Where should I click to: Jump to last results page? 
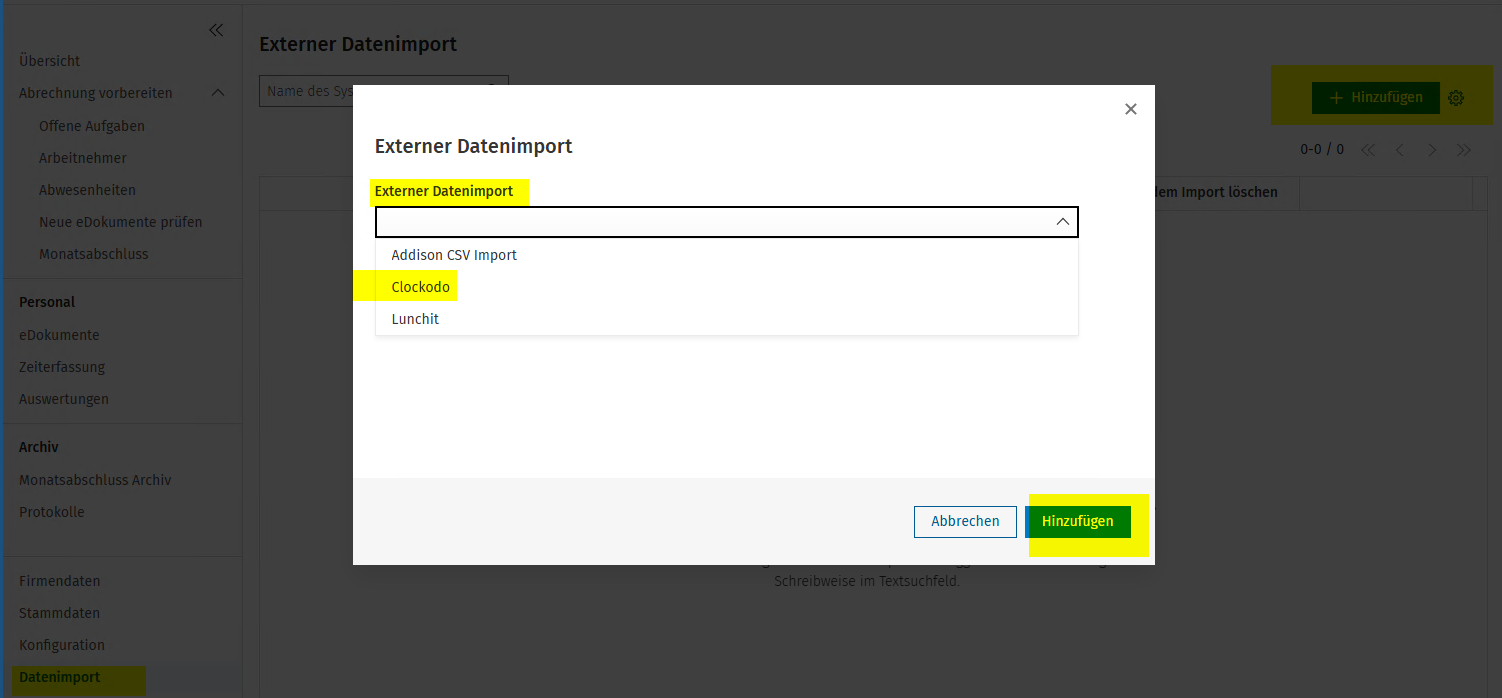coord(1464,150)
